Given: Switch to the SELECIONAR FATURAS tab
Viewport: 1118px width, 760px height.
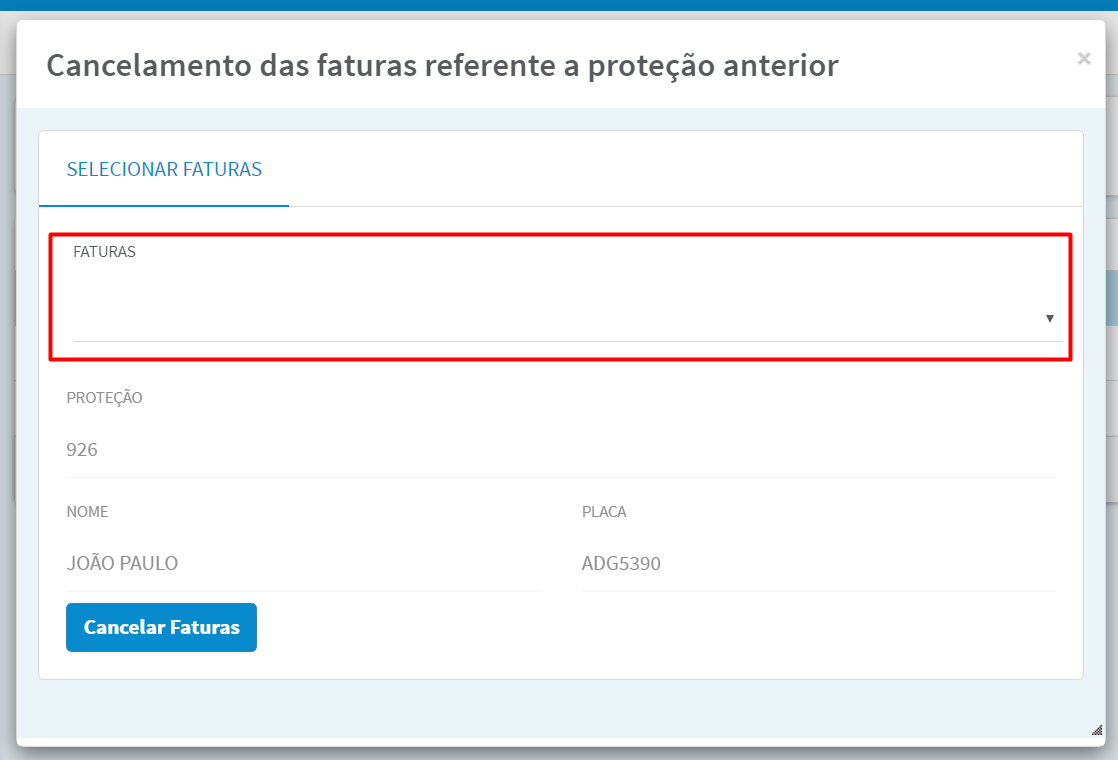Looking at the screenshot, I should pos(164,169).
